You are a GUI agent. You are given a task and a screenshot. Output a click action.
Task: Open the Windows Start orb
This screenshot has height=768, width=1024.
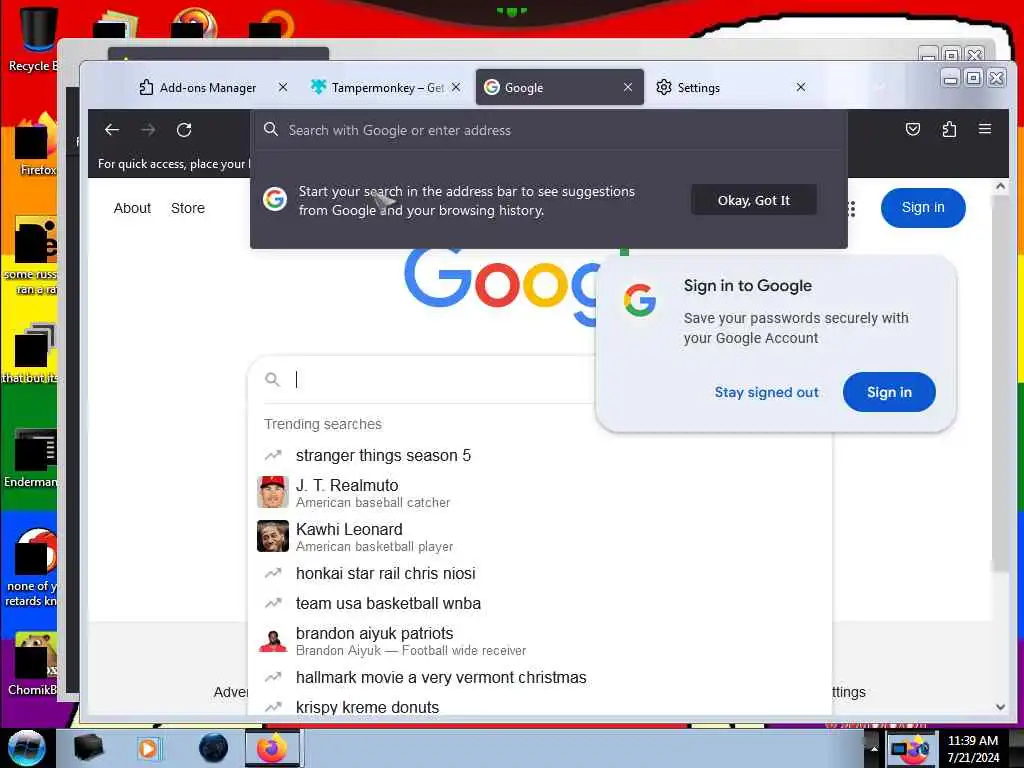[x=27, y=748]
